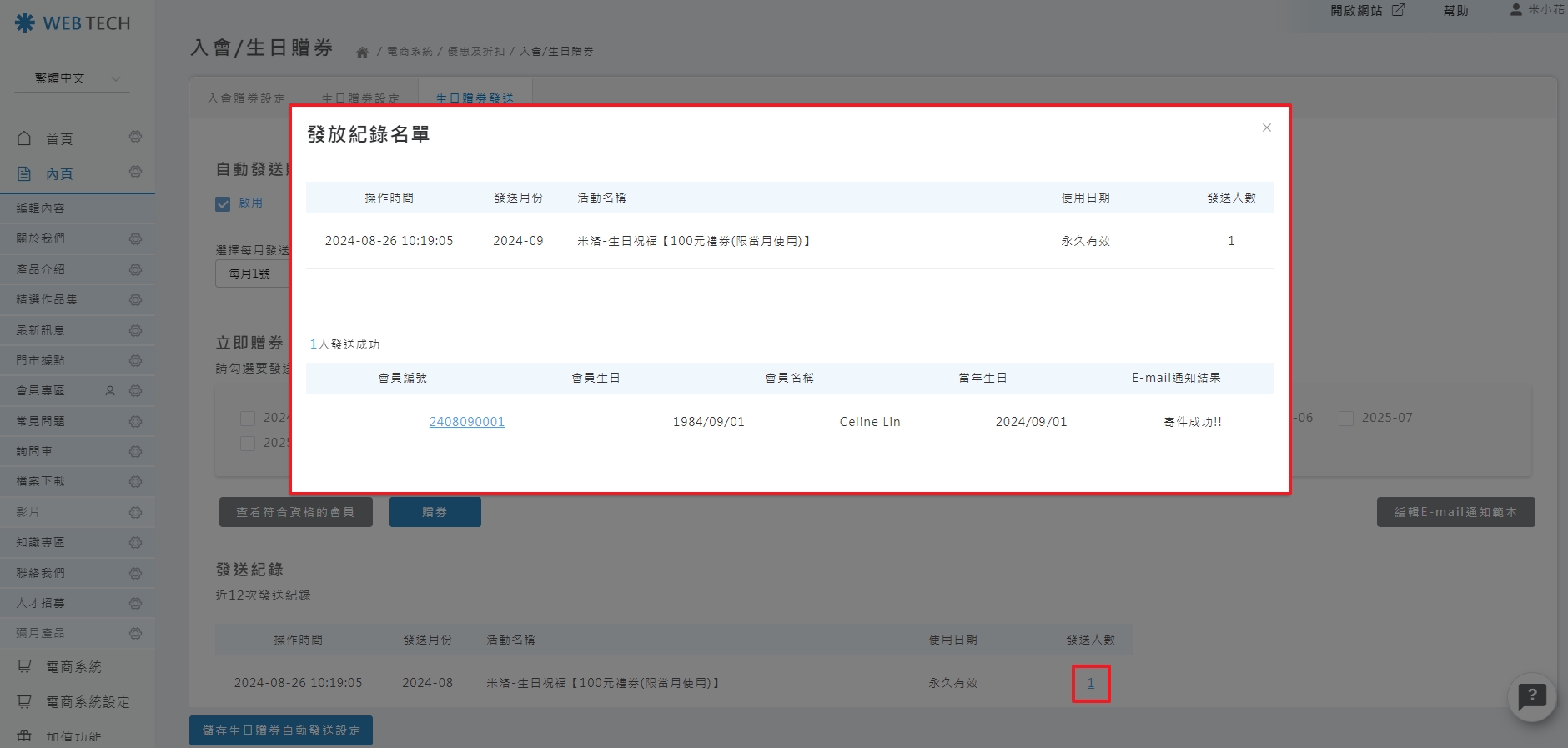Open member number 2408090001 link
Image resolution: width=1568 pixels, height=748 pixels.
tap(466, 422)
